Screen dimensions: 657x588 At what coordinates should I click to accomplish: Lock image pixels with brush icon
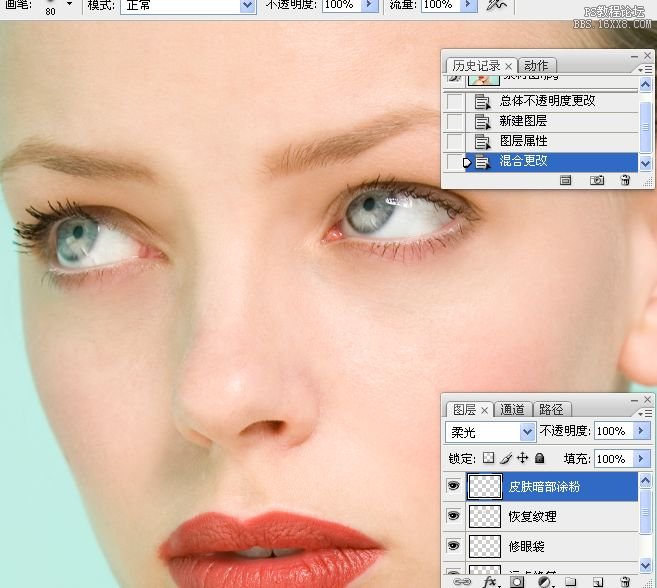tap(506, 458)
